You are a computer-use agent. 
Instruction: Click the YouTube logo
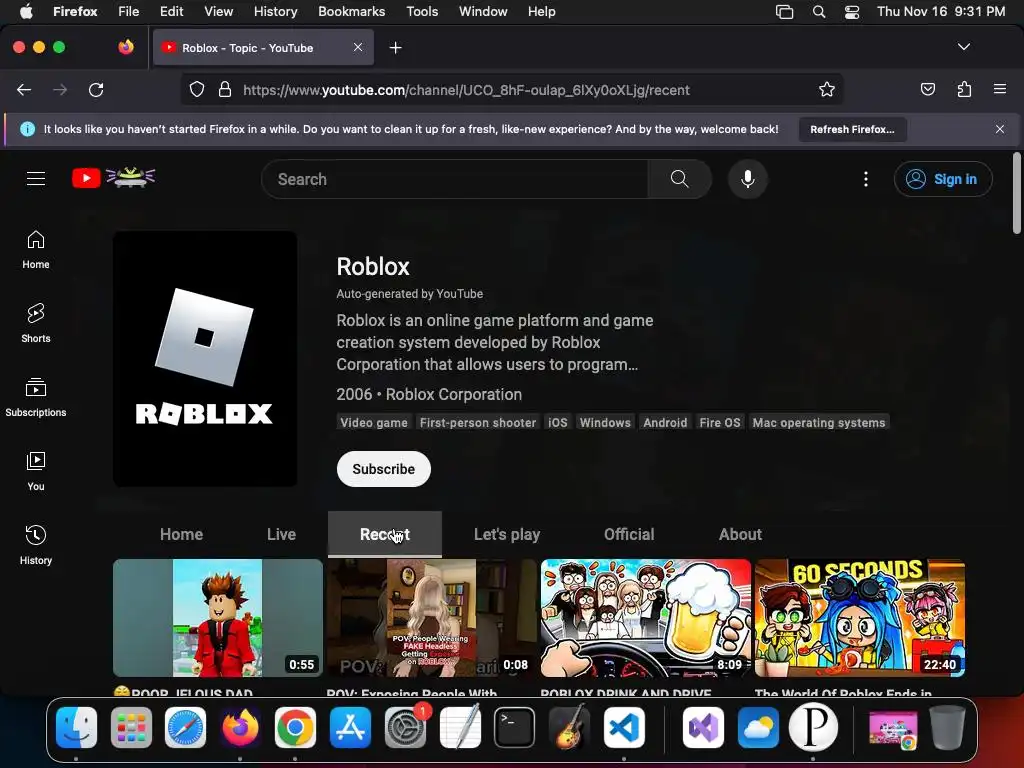(x=114, y=178)
